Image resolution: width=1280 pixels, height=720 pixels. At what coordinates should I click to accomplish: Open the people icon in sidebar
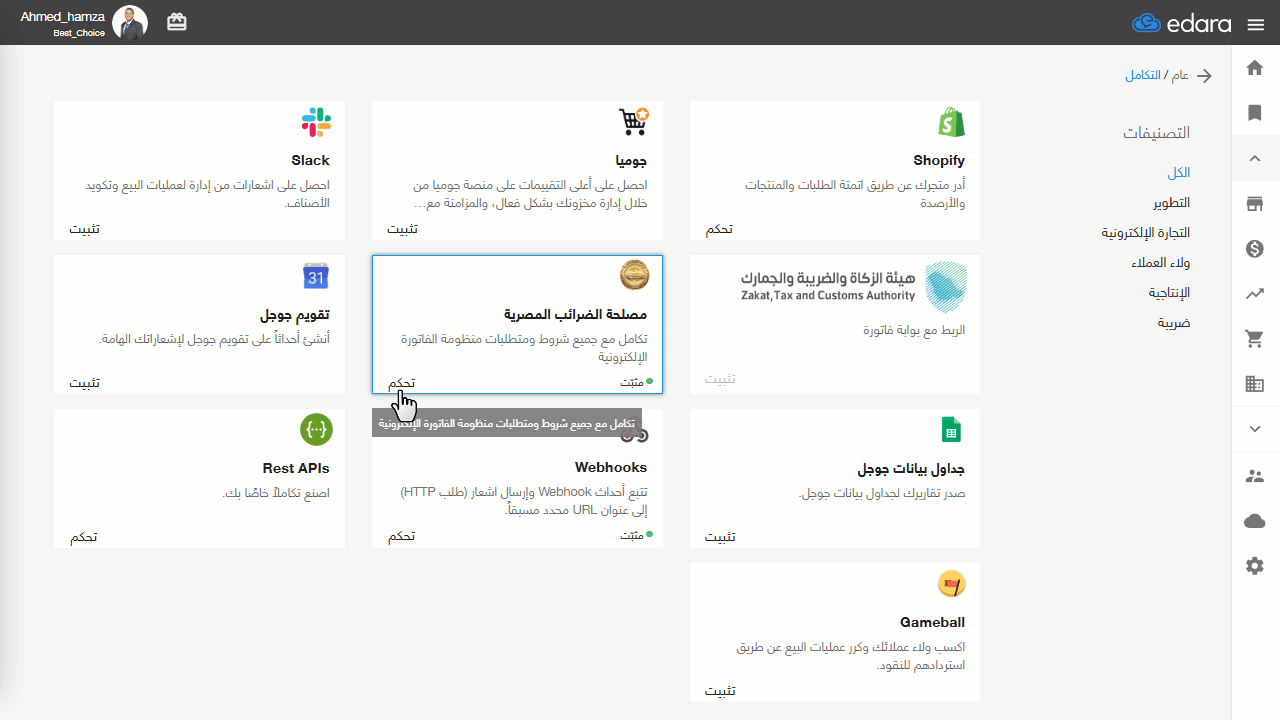click(x=1255, y=476)
